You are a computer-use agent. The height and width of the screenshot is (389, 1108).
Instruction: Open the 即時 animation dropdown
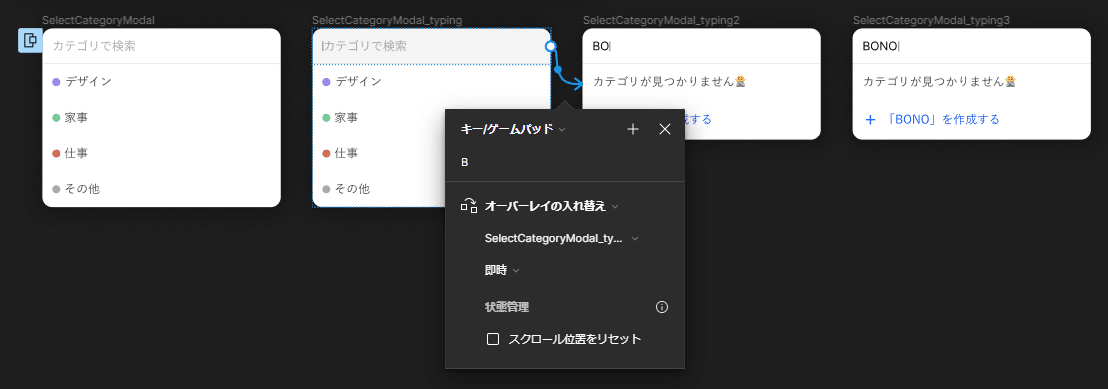502,270
